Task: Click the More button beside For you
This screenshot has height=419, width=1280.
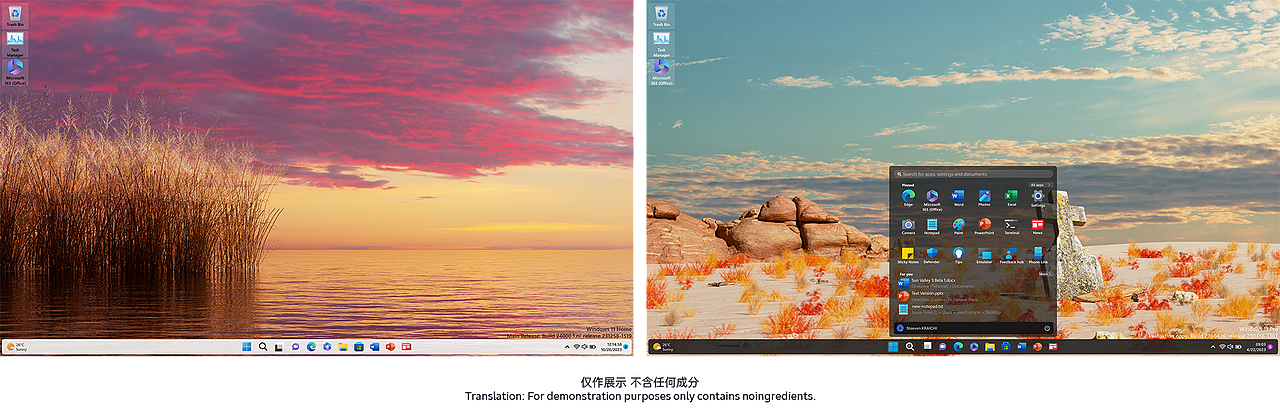Action: tap(1044, 274)
